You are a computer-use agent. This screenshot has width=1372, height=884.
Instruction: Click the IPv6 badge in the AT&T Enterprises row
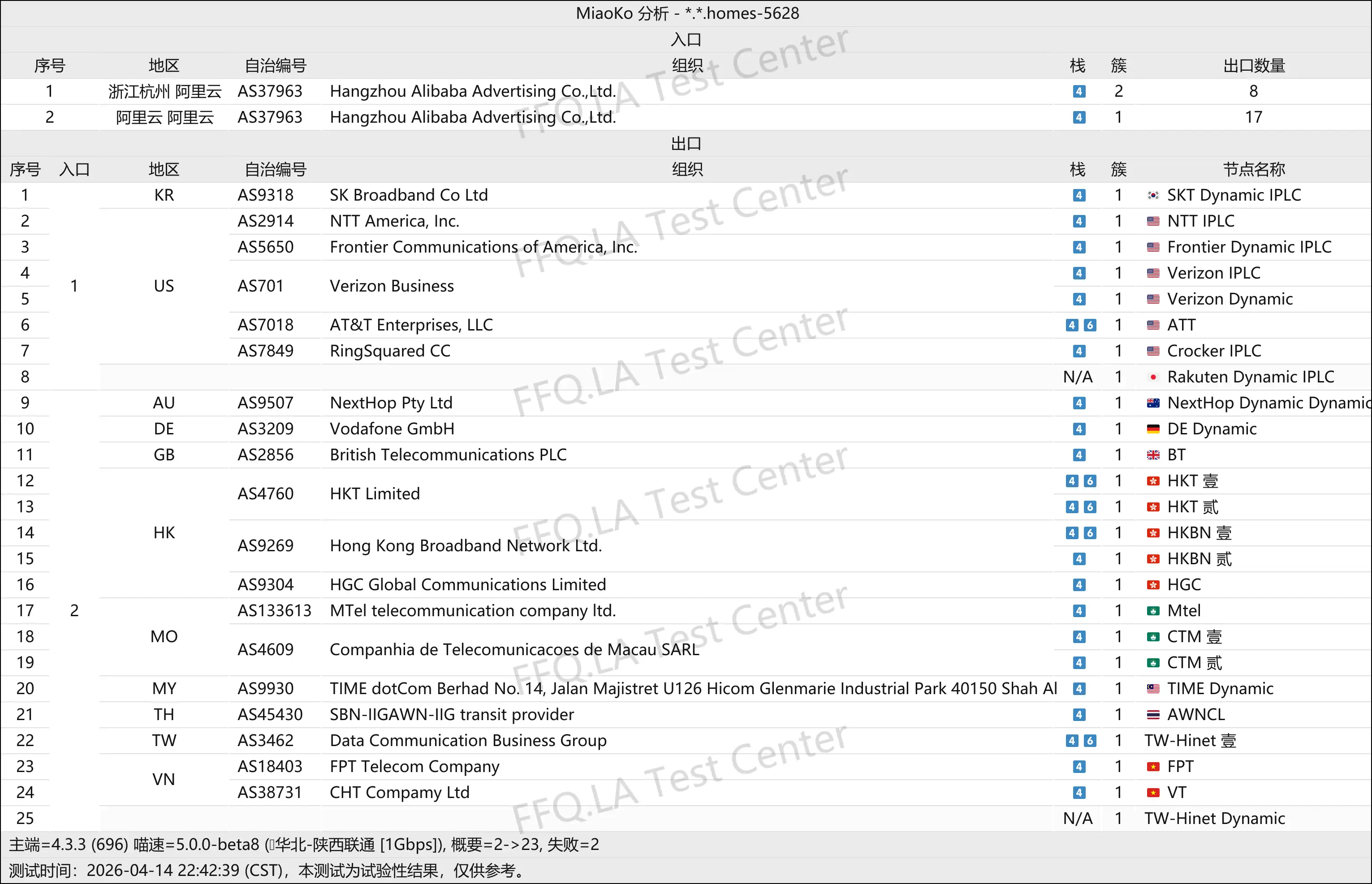[1089, 326]
